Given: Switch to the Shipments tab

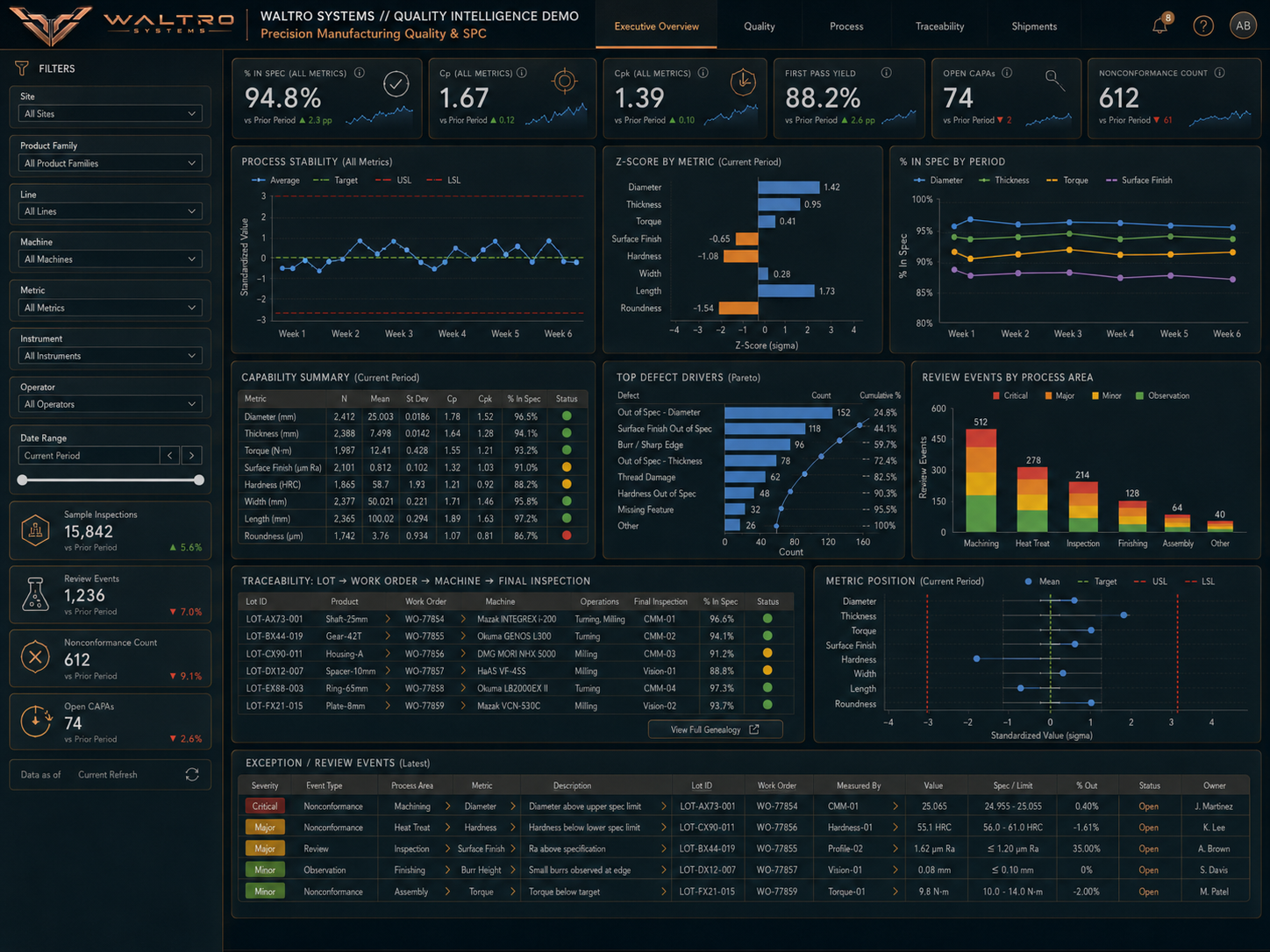Looking at the screenshot, I should click(1034, 26).
